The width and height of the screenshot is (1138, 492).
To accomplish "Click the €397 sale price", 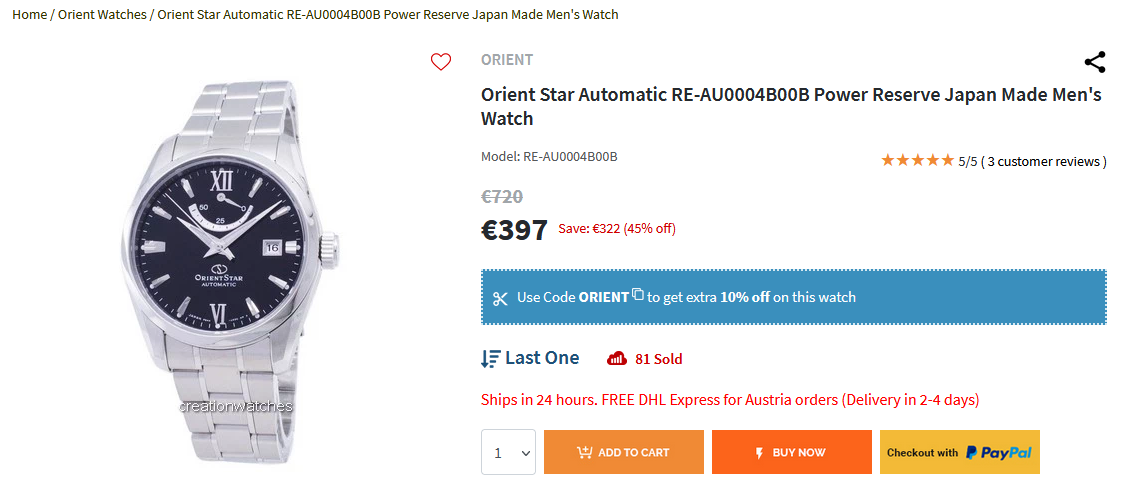I will (514, 229).
